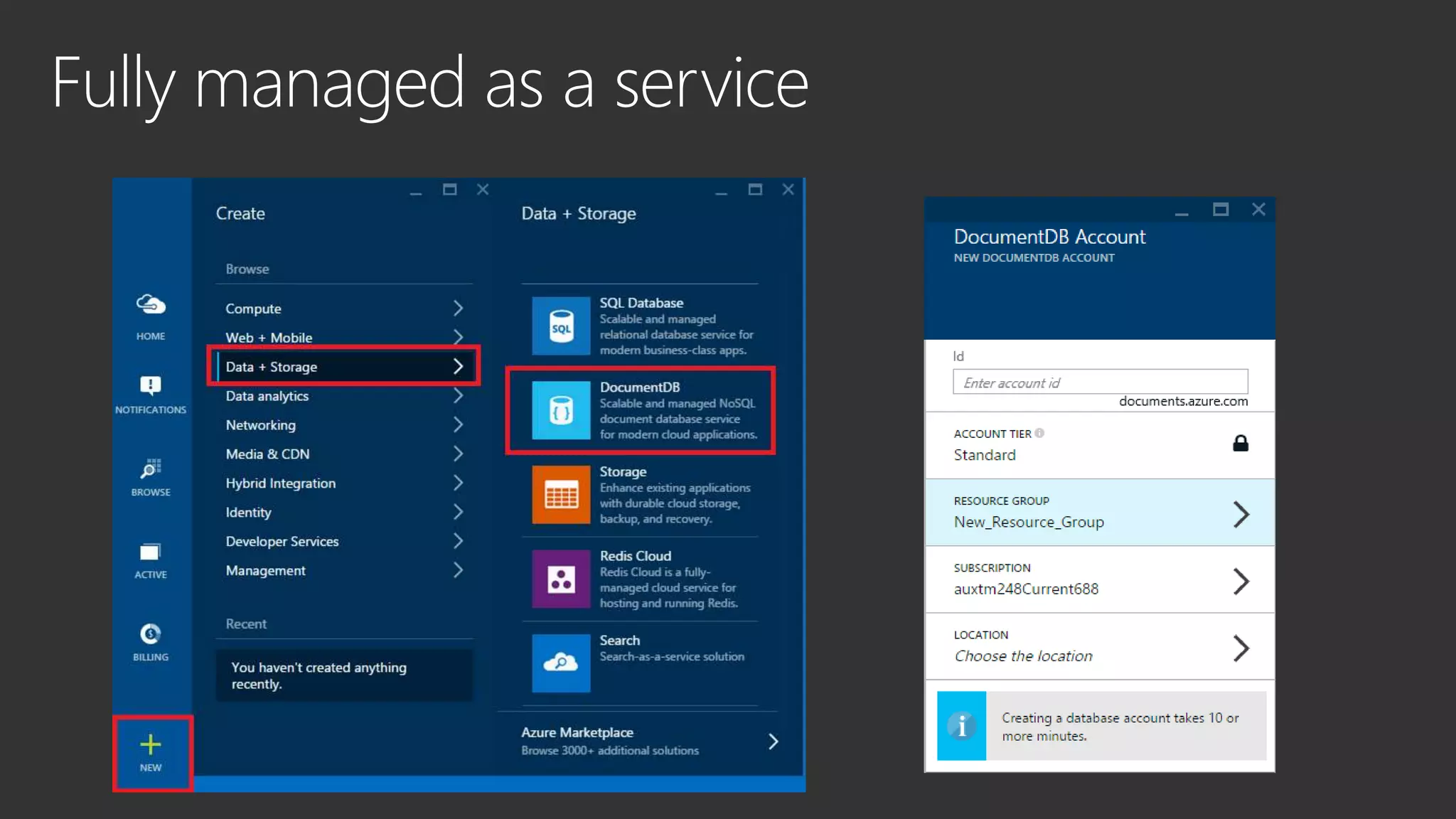Select the SQL Database tile icon
Image resolution: width=1456 pixels, height=819 pixels.
pos(561,326)
